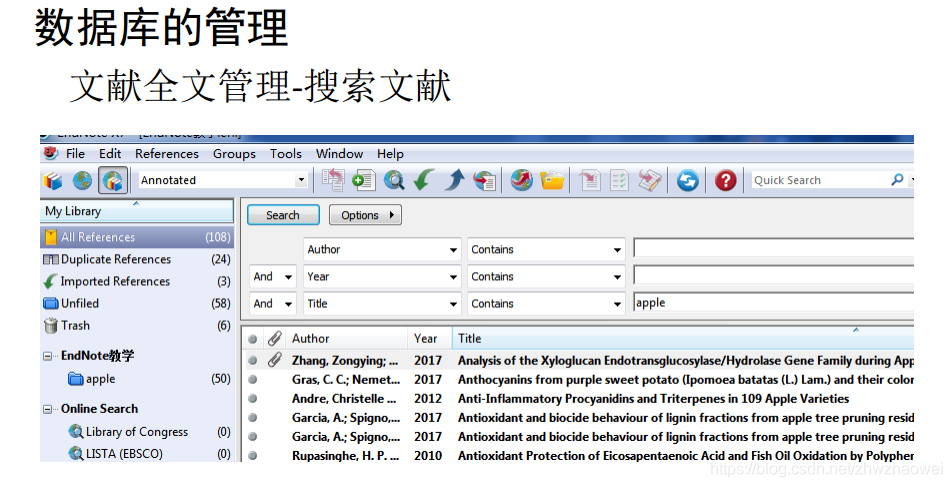952x487 pixels.
Task: Toggle read status dot for Gras, C. C. row
Action: tap(253, 380)
